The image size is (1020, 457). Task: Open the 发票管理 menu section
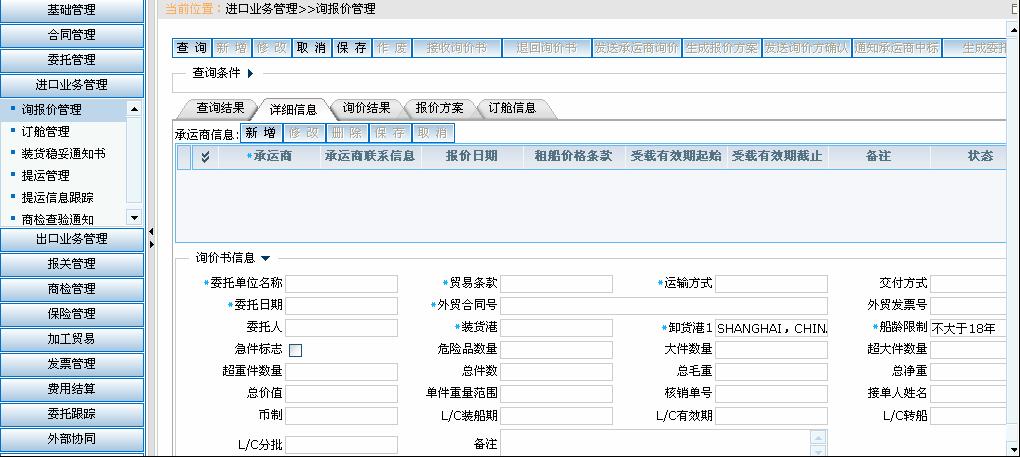pyautogui.click(x=72, y=364)
